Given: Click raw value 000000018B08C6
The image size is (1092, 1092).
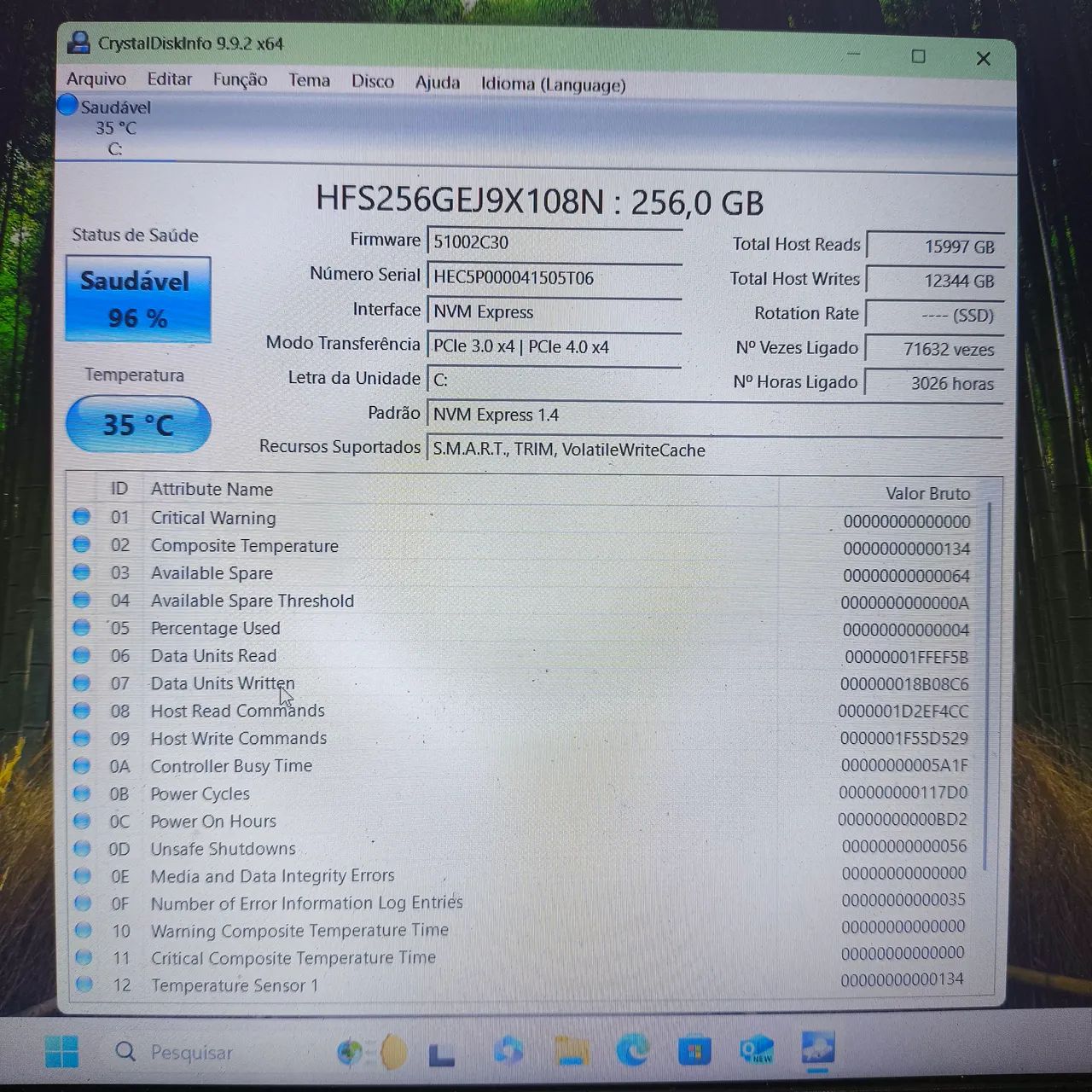Looking at the screenshot, I should 903,684.
